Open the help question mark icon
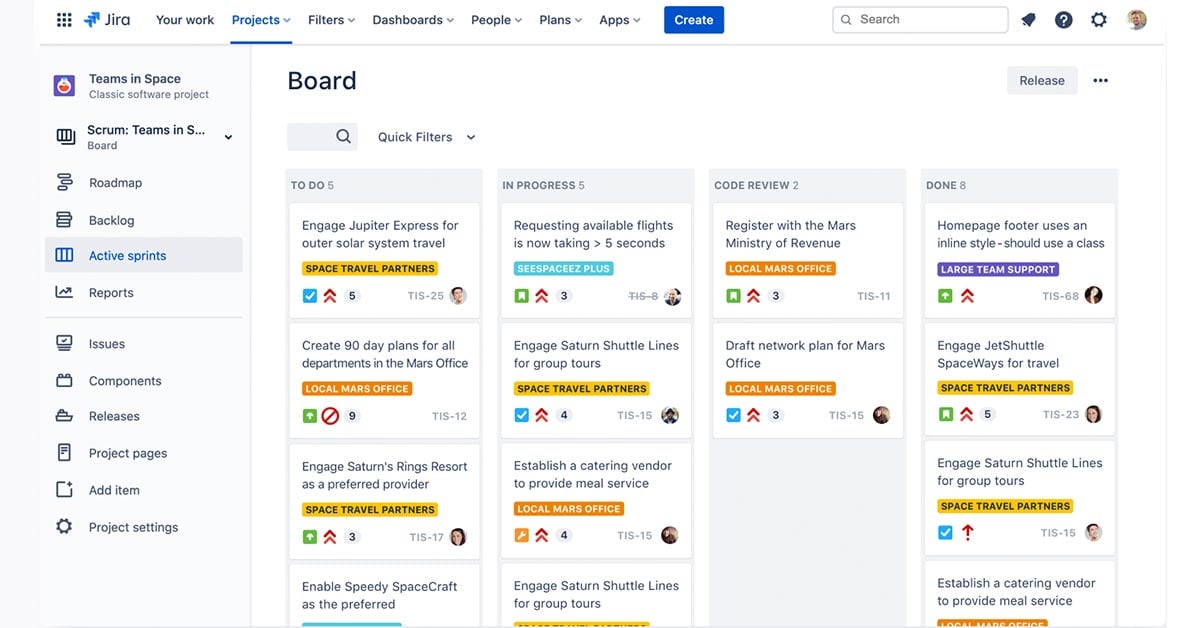 (1063, 20)
